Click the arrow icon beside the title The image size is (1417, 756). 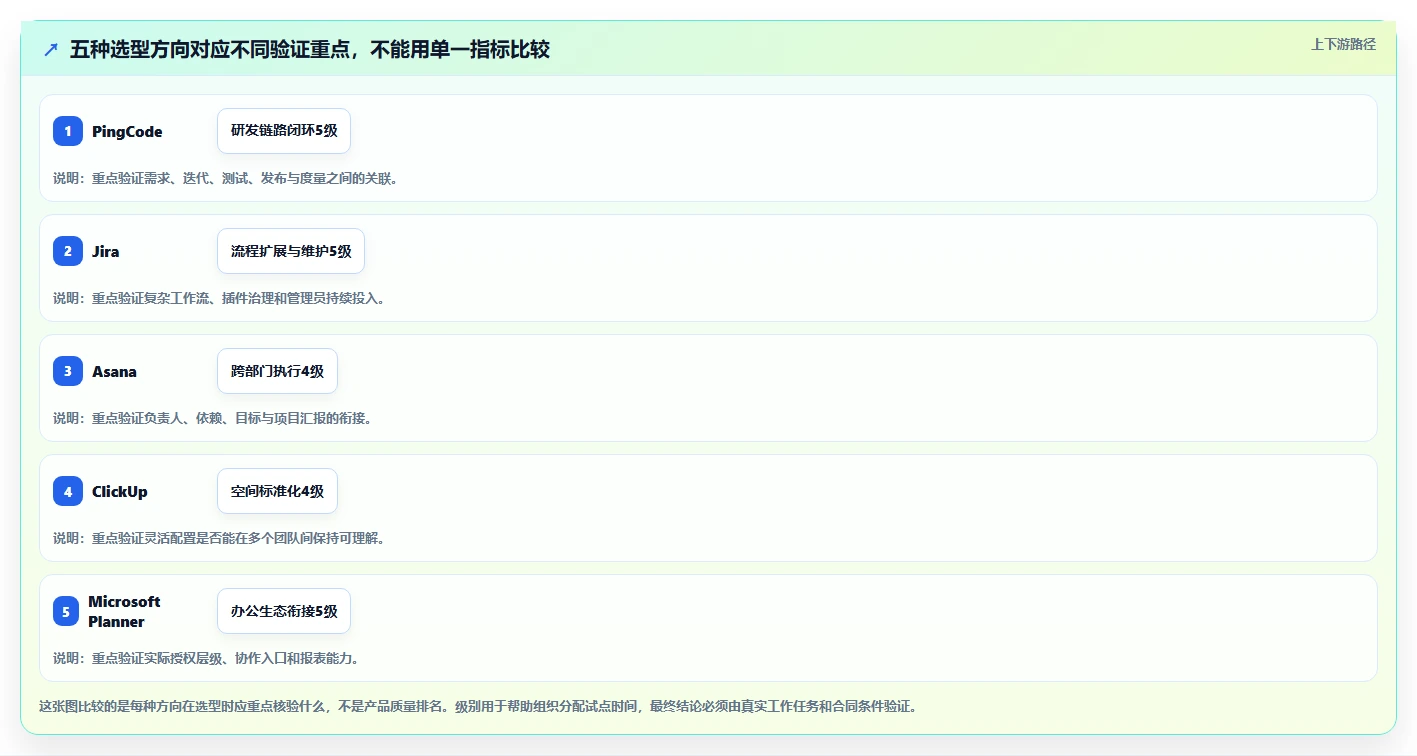(x=51, y=49)
